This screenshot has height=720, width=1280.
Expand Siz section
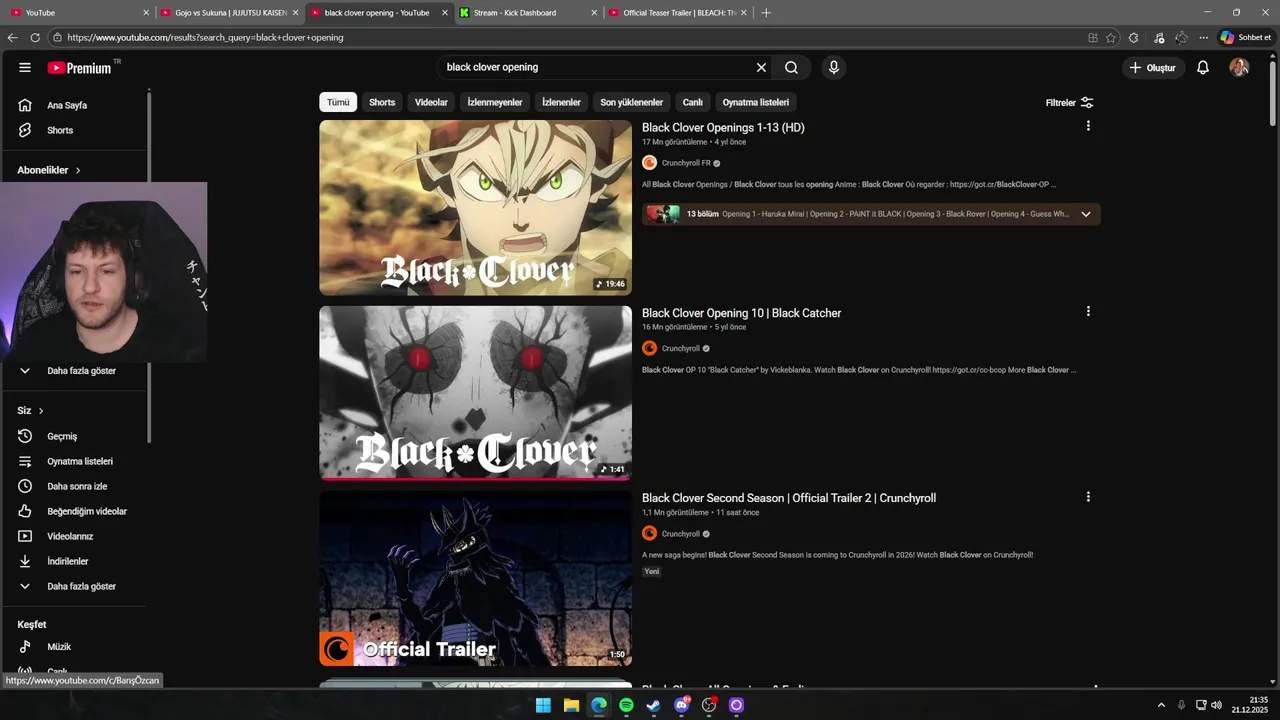pos(30,410)
